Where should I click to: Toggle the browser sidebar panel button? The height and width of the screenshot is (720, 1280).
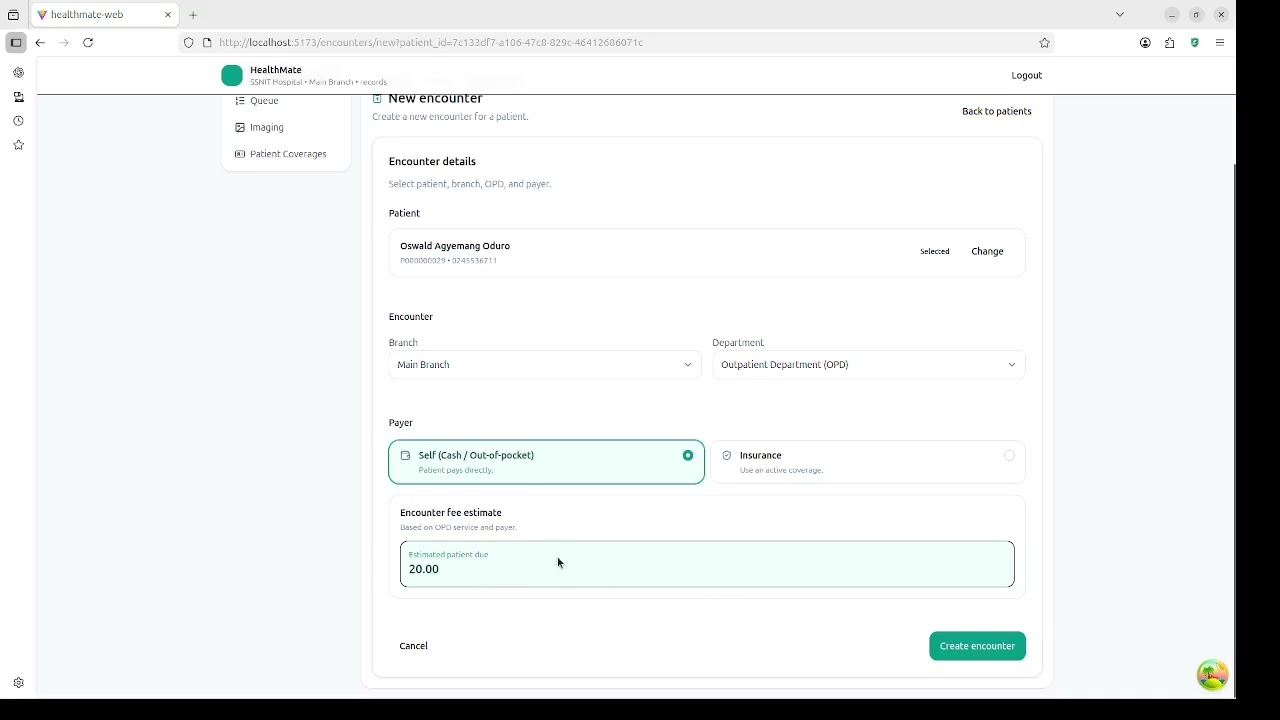tap(16, 43)
